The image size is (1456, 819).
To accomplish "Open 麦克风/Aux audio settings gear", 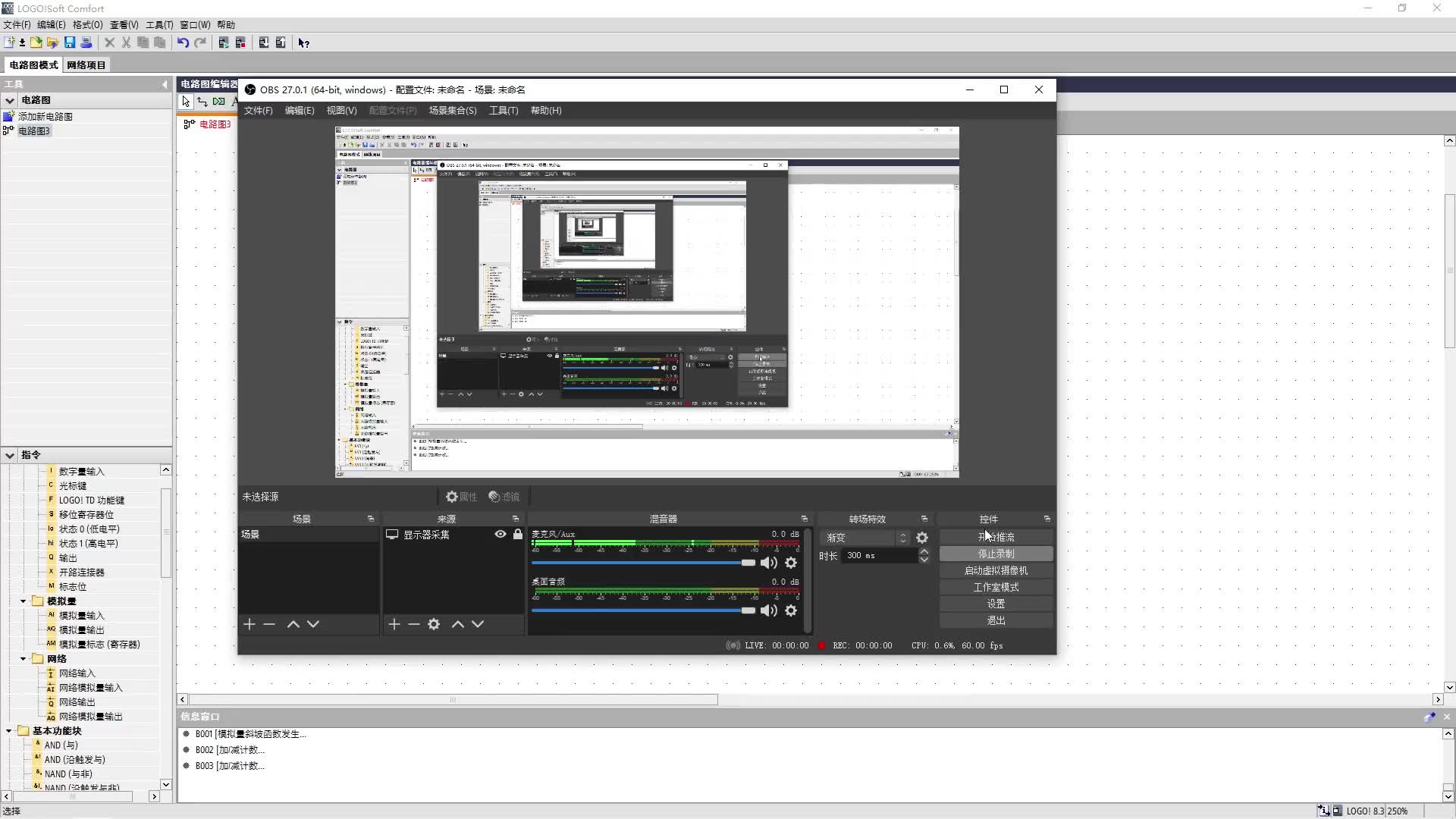I will pyautogui.click(x=791, y=563).
